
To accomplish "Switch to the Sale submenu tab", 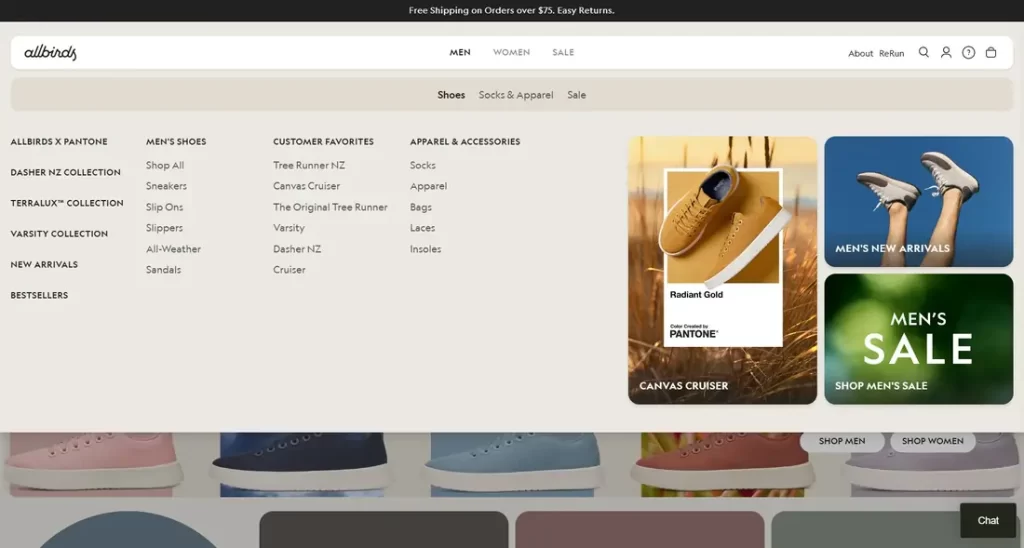I will tap(577, 95).
